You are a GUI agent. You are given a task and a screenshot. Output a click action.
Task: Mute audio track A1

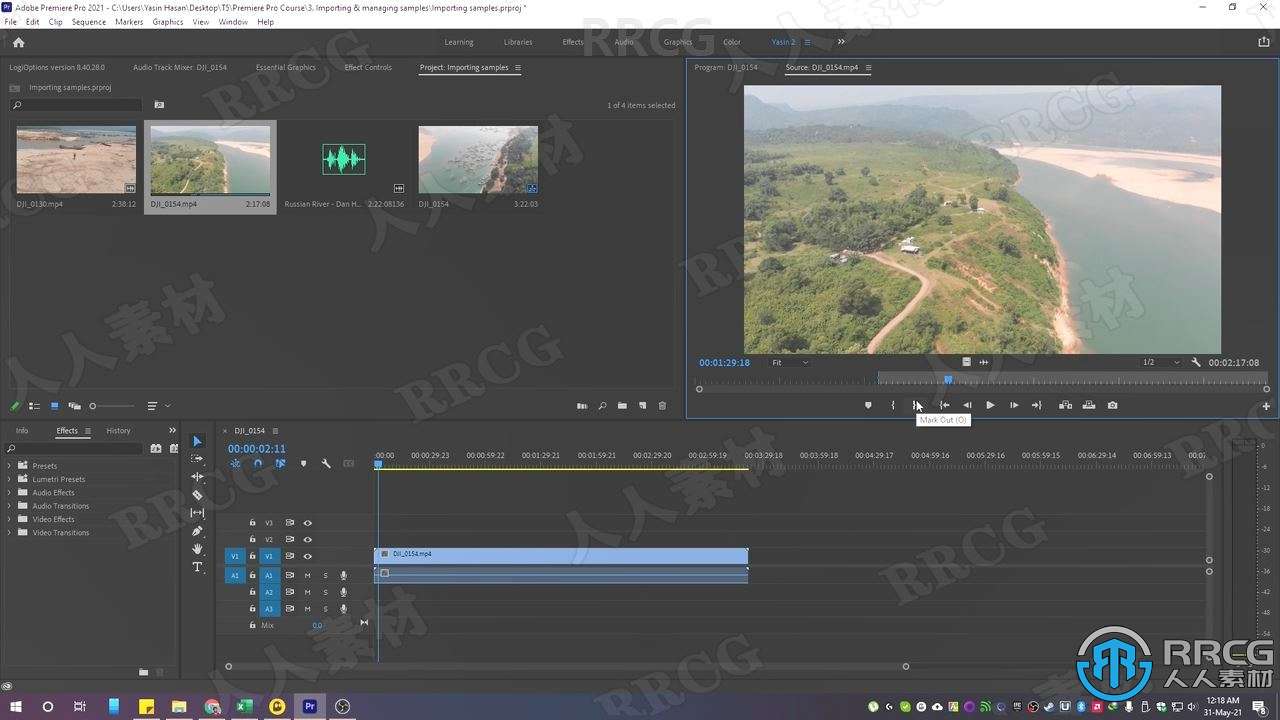[x=307, y=575]
